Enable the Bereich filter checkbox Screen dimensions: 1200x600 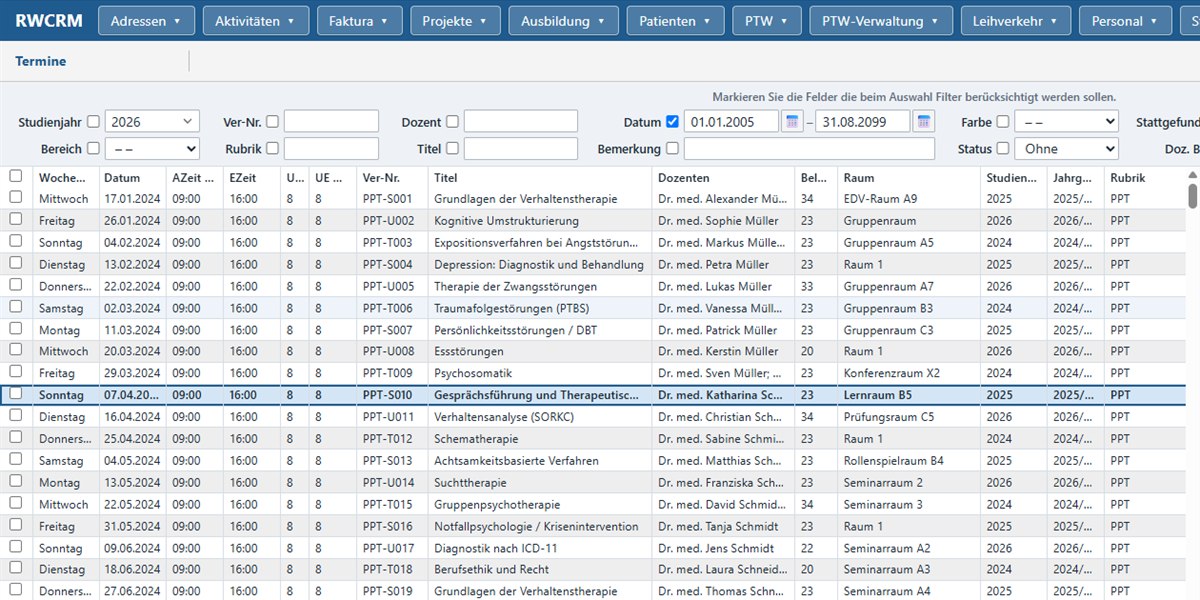point(93,148)
